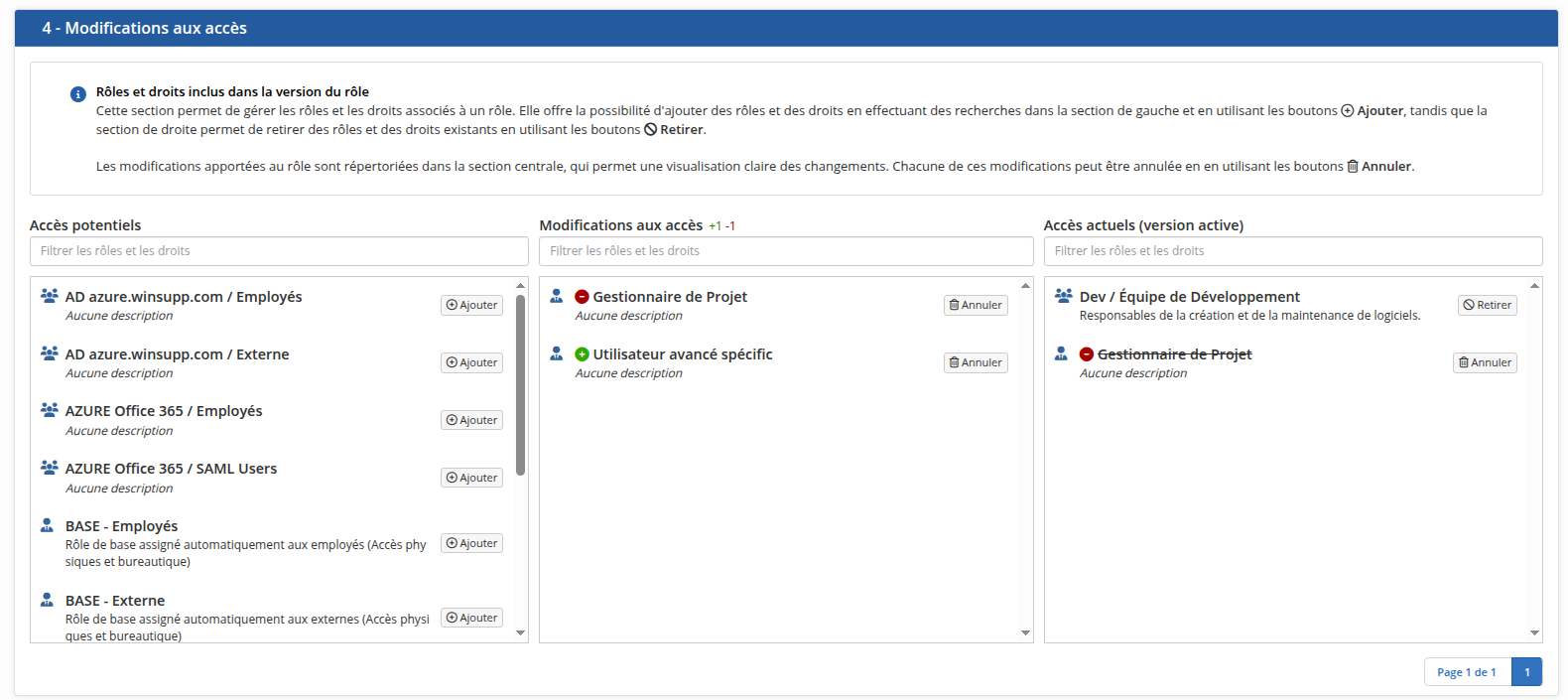Click the group icon beside Dev / Équipe de Développement
Viewport: 1568px width, 700px height.
(x=1063, y=296)
